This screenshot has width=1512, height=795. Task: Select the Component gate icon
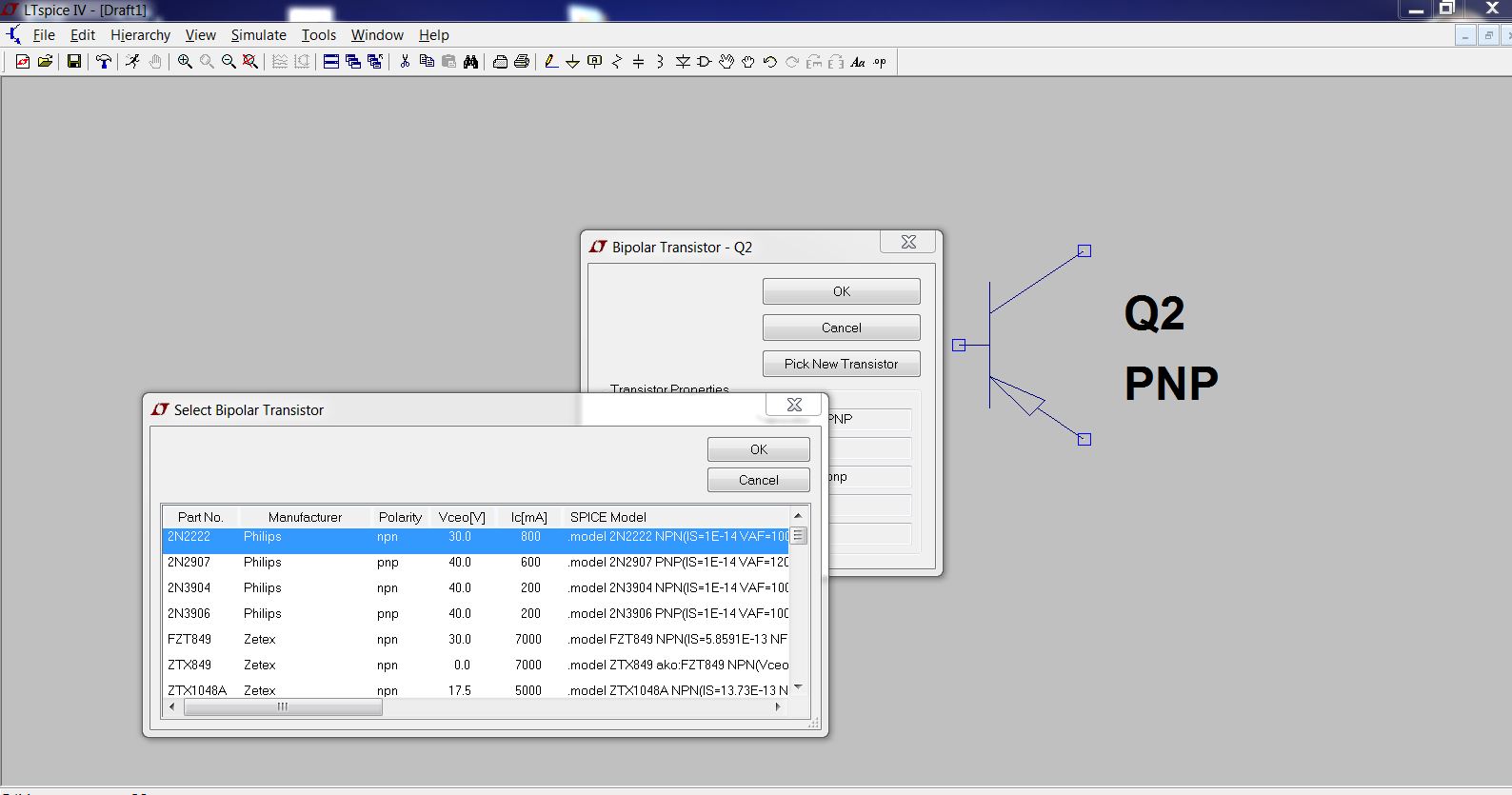[x=705, y=62]
